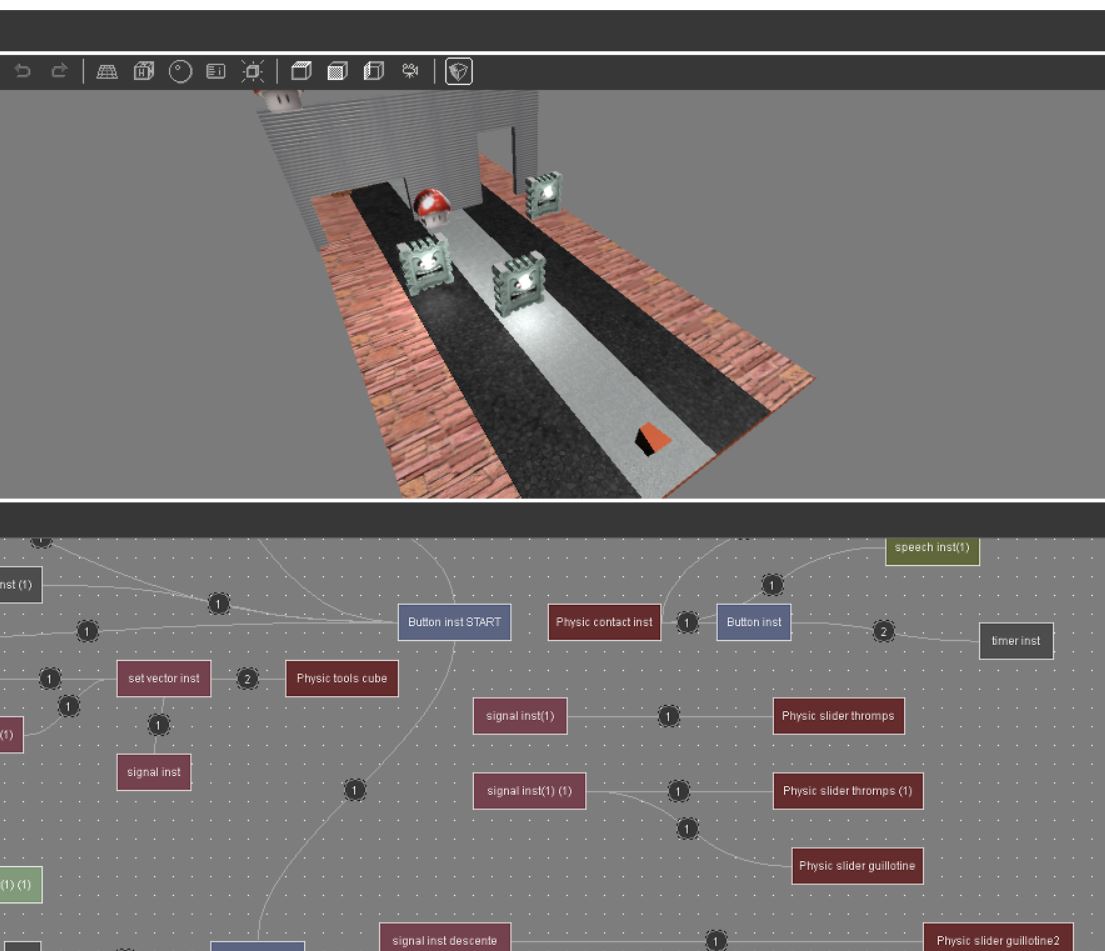Click the Undo arrow icon
Image resolution: width=1105 pixels, height=951 pixels.
coord(20,71)
